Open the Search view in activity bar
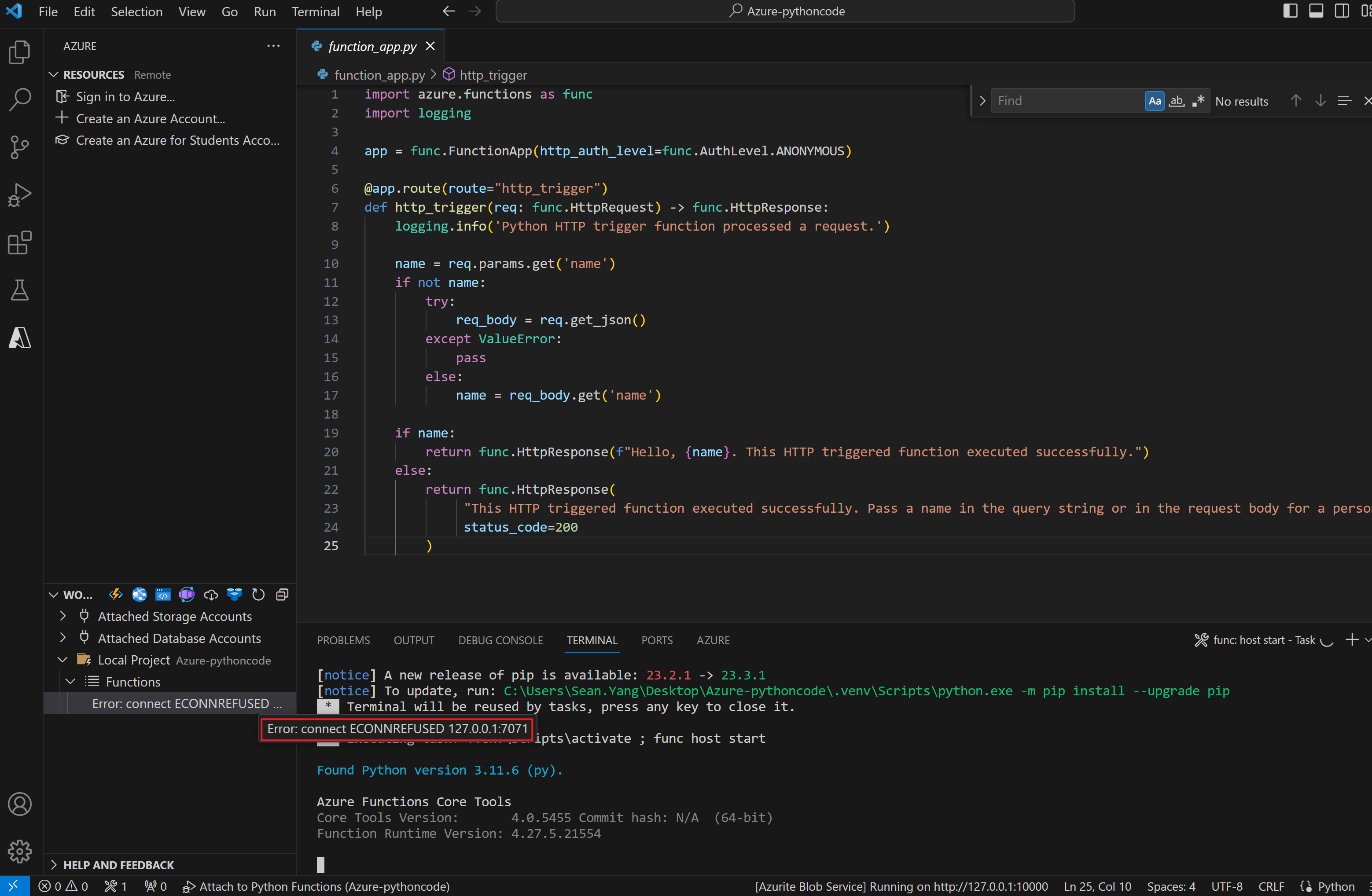This screenshot has height=896, width=1372. point(20,100)
